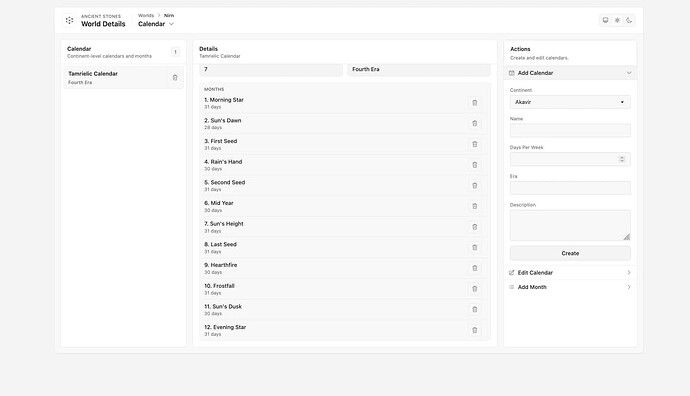The width and height of the screenshot is (690, 396).
Task: Click the Actions panel heading
Action: [520, 49]
